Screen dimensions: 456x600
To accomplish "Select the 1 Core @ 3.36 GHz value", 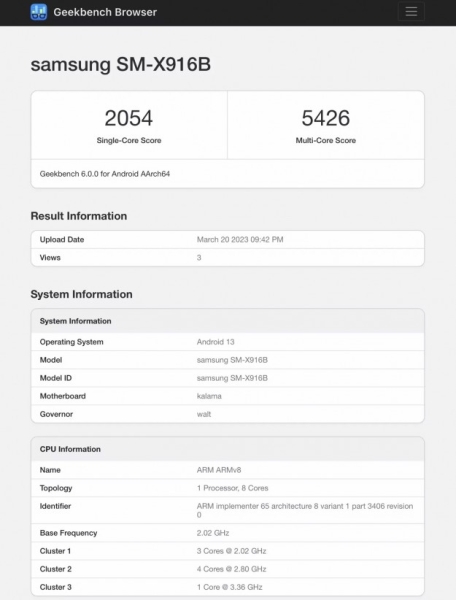I will (230, 587).
